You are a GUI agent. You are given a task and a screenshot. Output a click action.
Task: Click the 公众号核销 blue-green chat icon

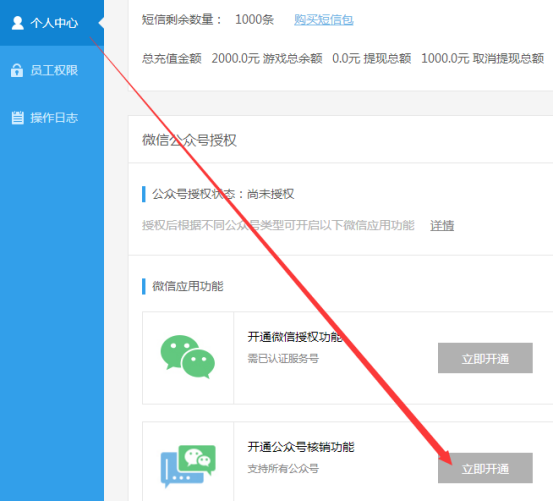pos(188,466)
